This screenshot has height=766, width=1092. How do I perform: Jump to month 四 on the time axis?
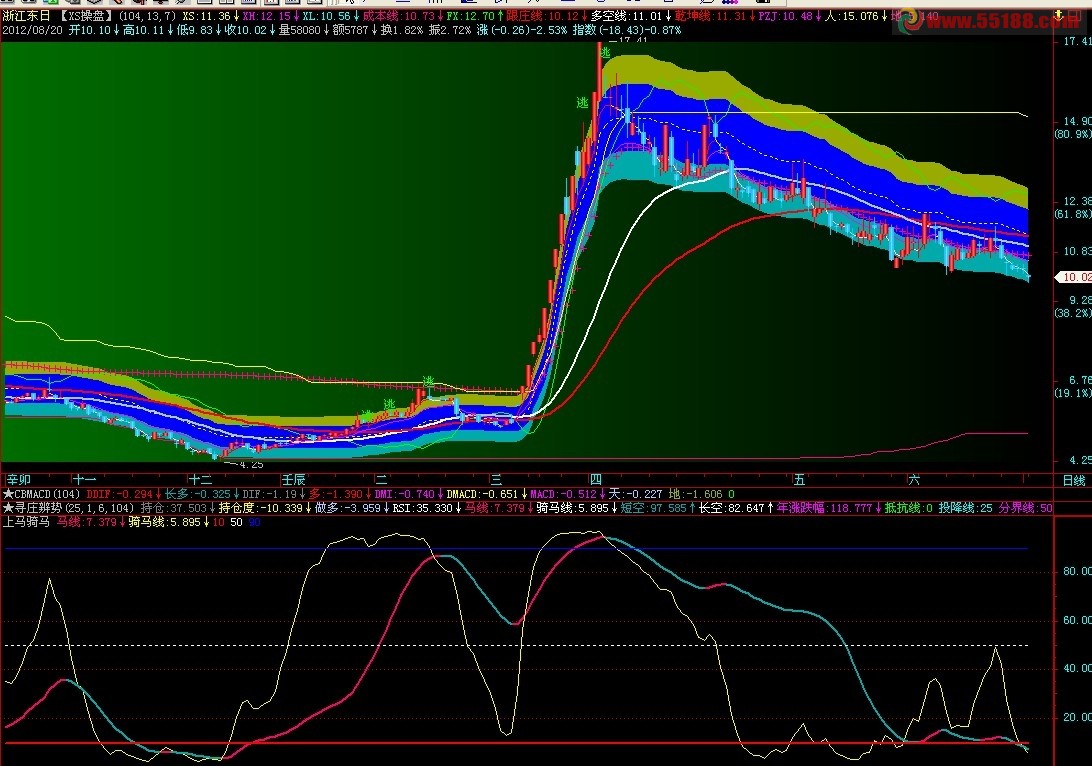[x=596, y=480]
